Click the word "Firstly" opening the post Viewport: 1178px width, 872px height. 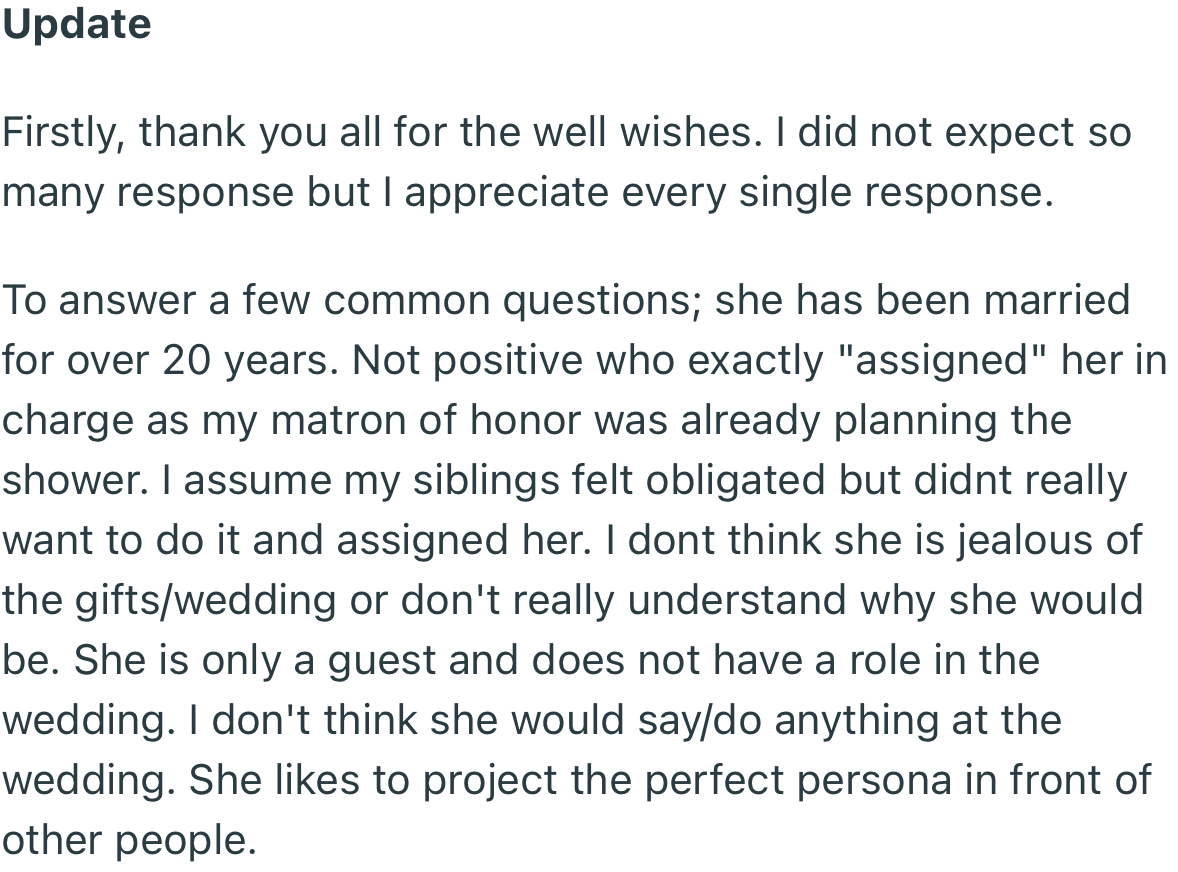(60, 132)
